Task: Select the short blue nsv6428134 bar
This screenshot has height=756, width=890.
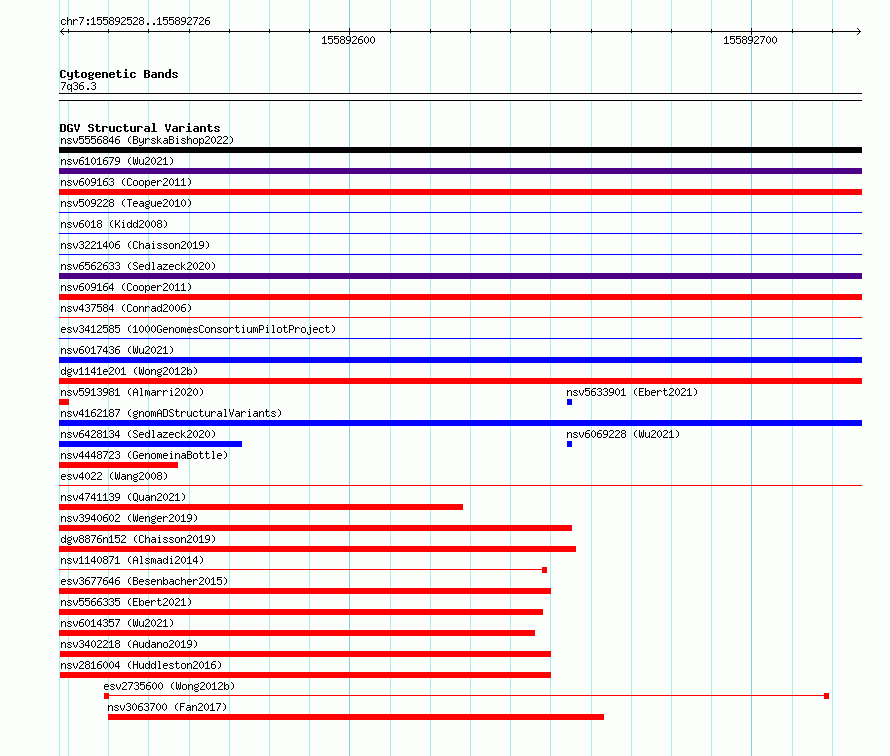Action: pyautogui.click(x=150, y=444)
